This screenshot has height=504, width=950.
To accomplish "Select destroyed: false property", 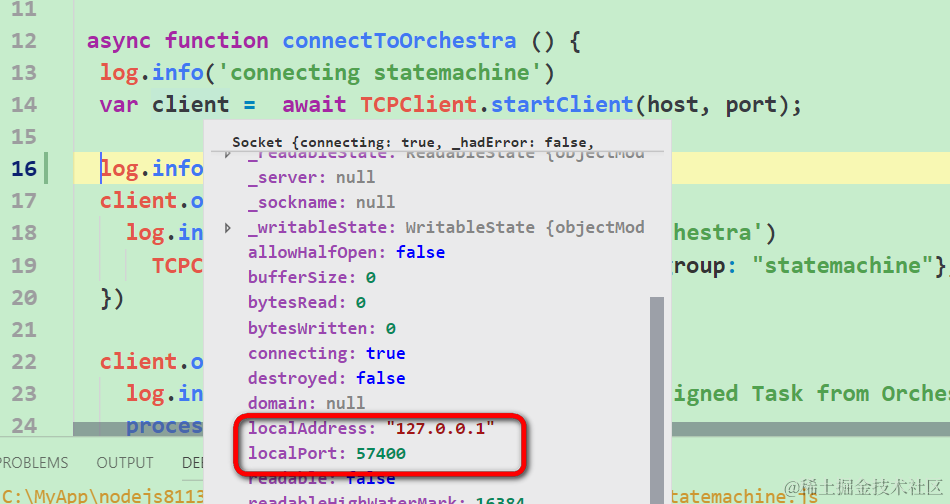I will (x=327, y=378).
